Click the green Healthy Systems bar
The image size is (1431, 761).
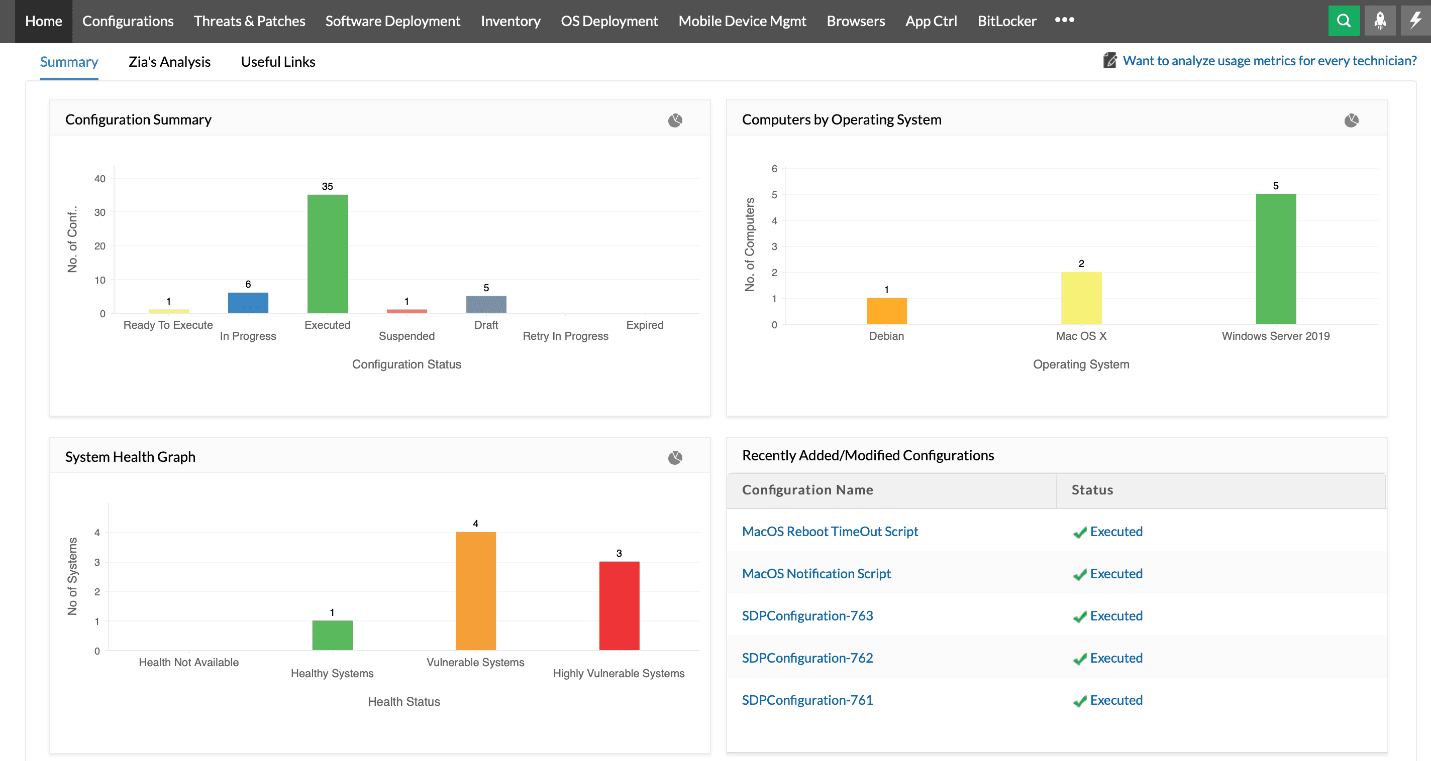[332, 636]
